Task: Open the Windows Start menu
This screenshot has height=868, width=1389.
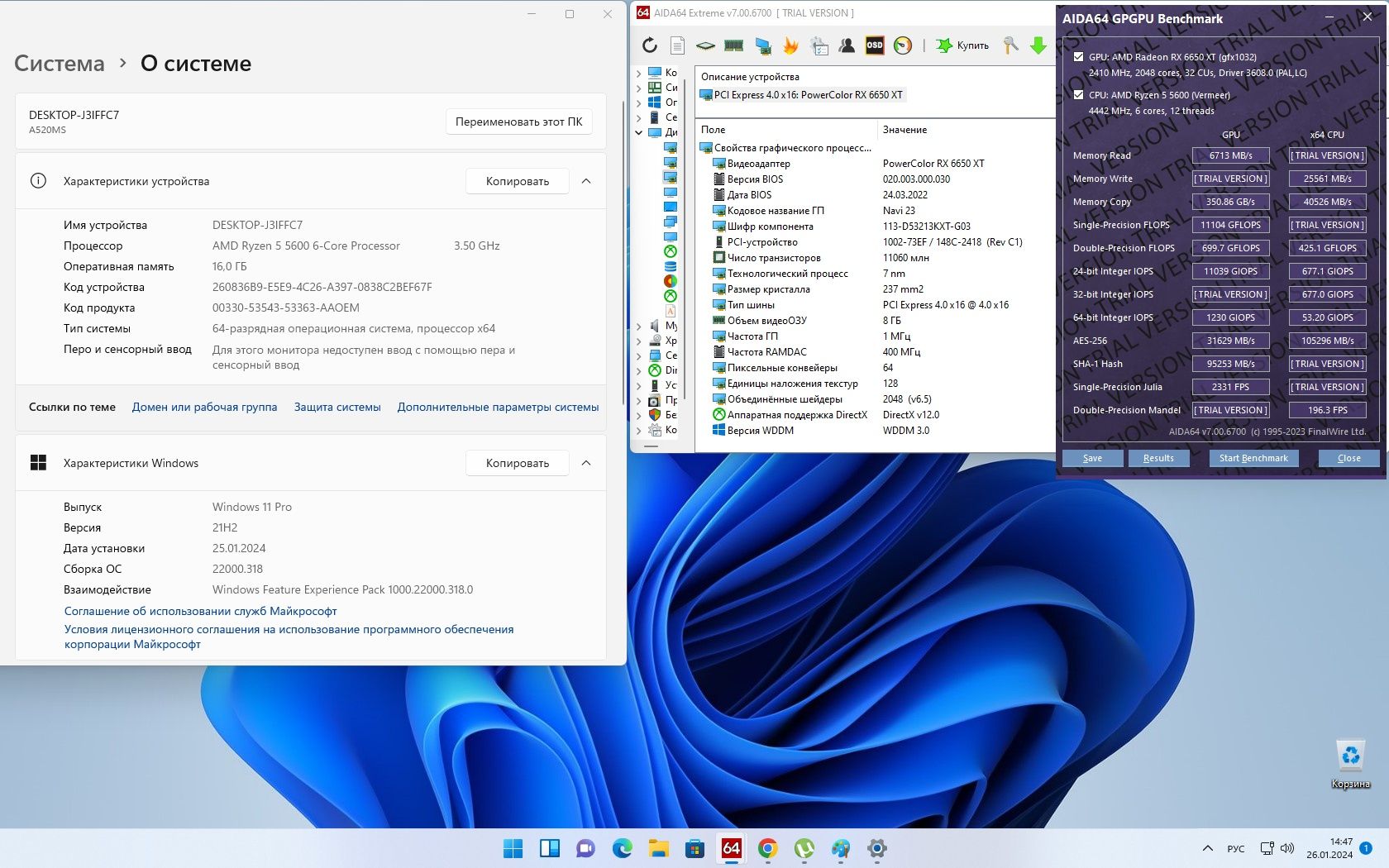Action: coord(513,848)
